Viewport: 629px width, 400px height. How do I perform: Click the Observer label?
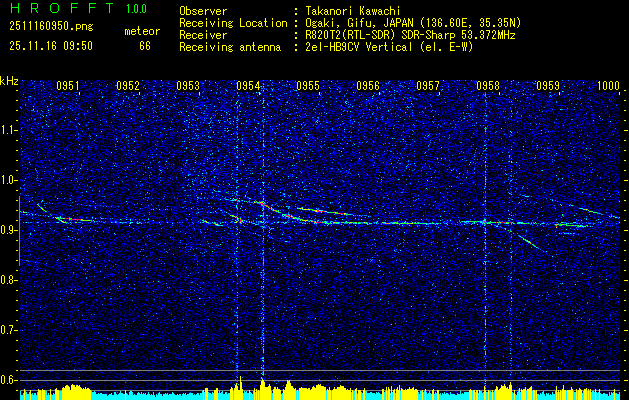[203, 11]
